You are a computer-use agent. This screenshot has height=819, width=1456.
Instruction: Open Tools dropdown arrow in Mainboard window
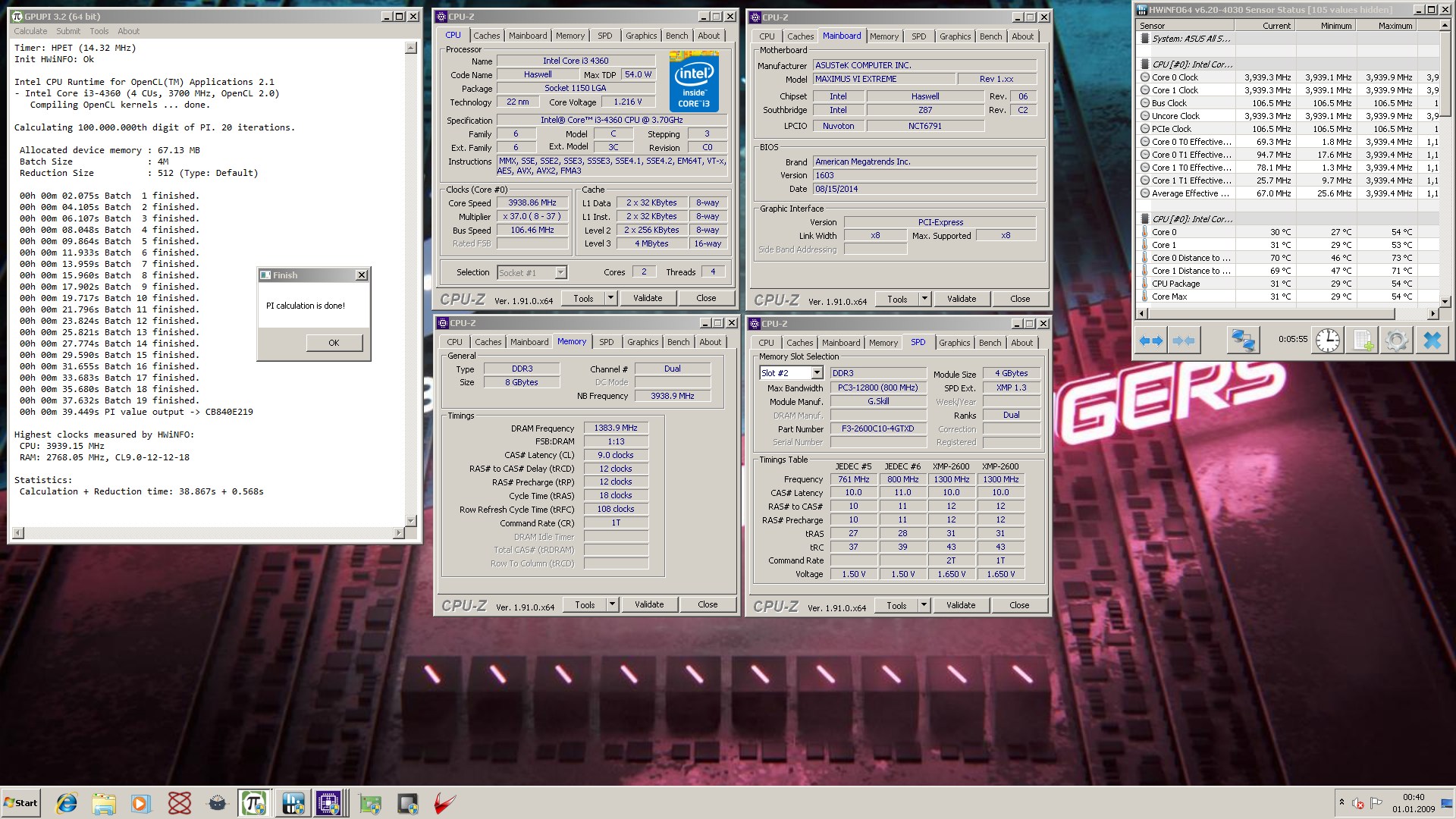(924, 299)
